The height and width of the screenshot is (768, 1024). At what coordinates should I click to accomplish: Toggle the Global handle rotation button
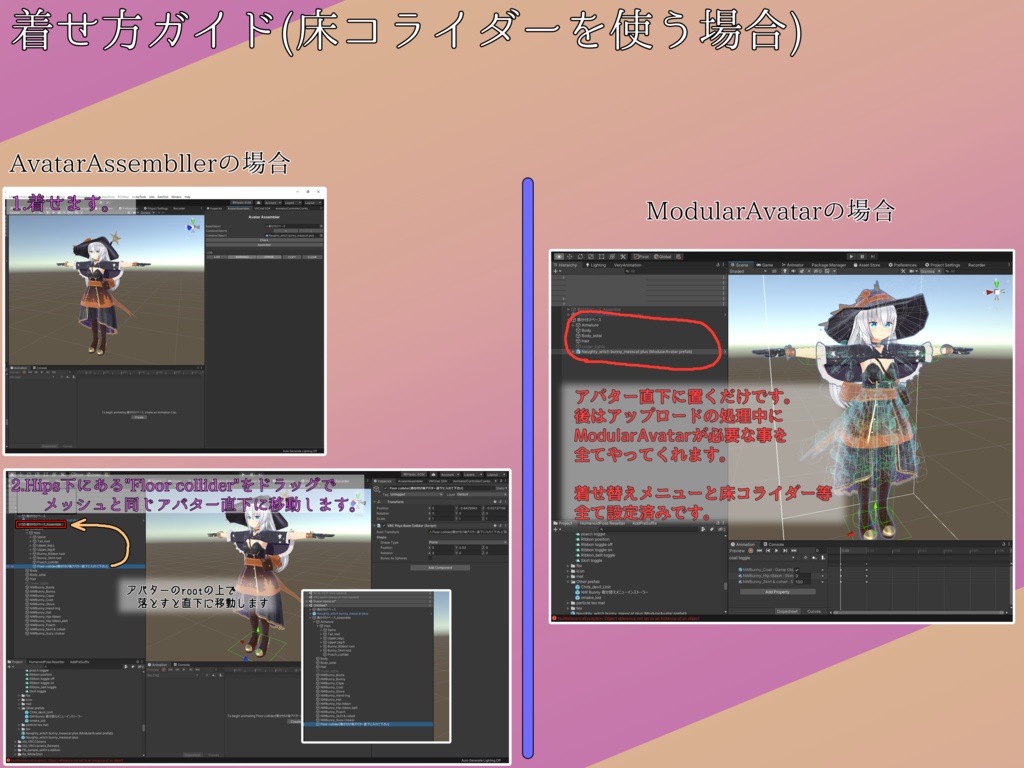662,257
